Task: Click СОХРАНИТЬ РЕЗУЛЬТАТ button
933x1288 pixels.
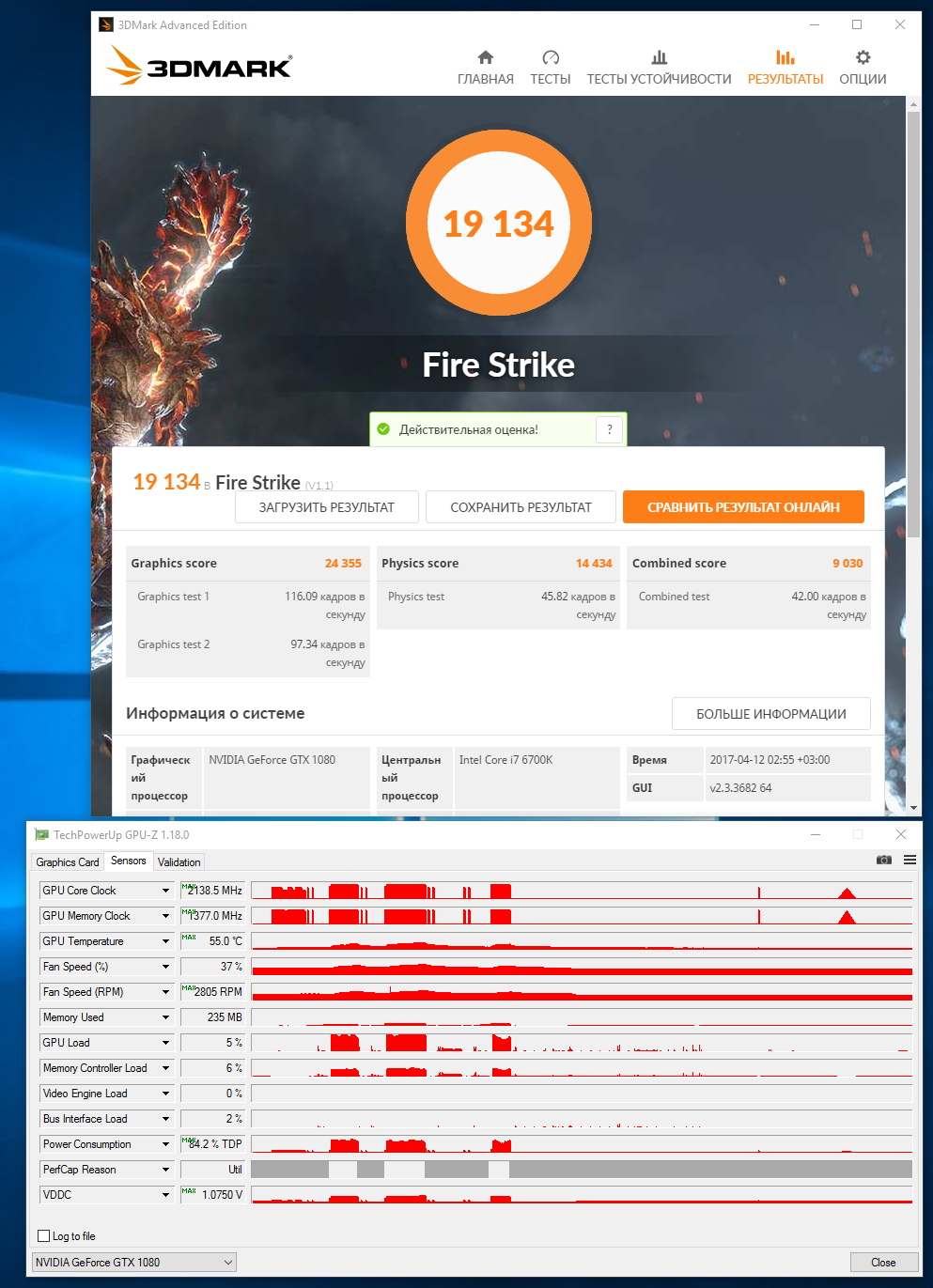Action: 521,507
